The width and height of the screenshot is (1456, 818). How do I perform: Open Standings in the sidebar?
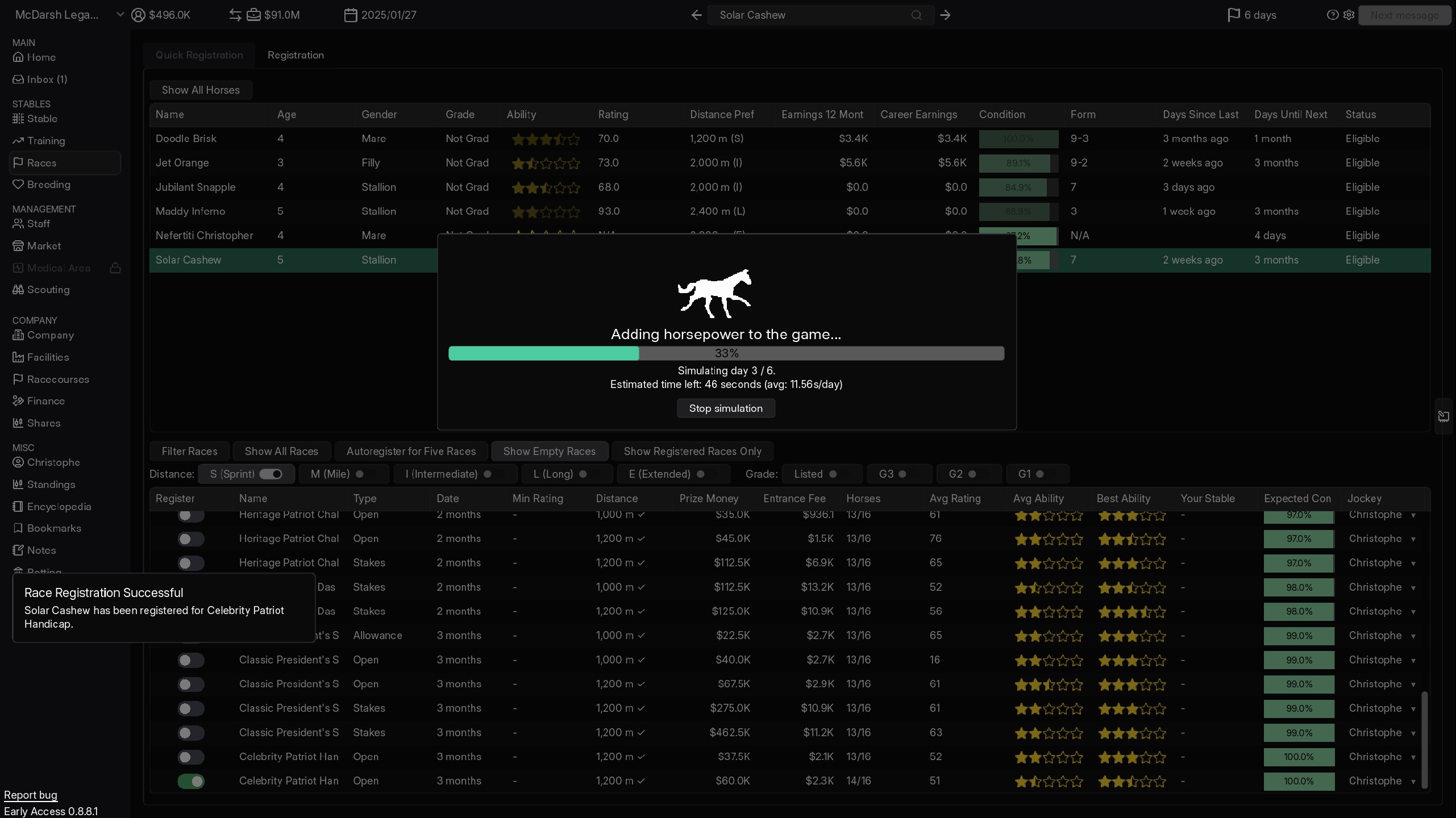(x=51, y=485)
